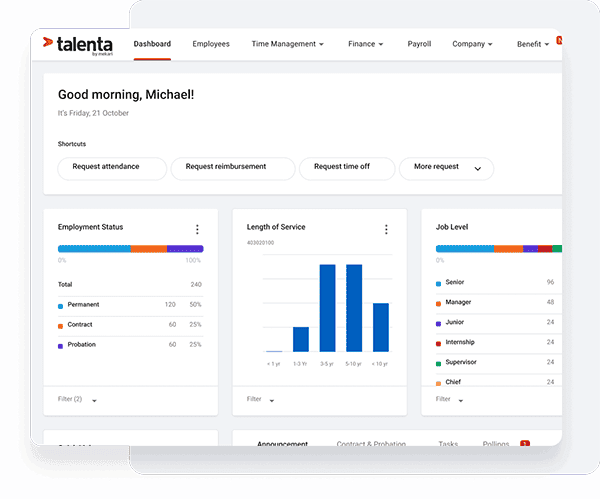Click the Length of Service title

(x=276, y=227)
